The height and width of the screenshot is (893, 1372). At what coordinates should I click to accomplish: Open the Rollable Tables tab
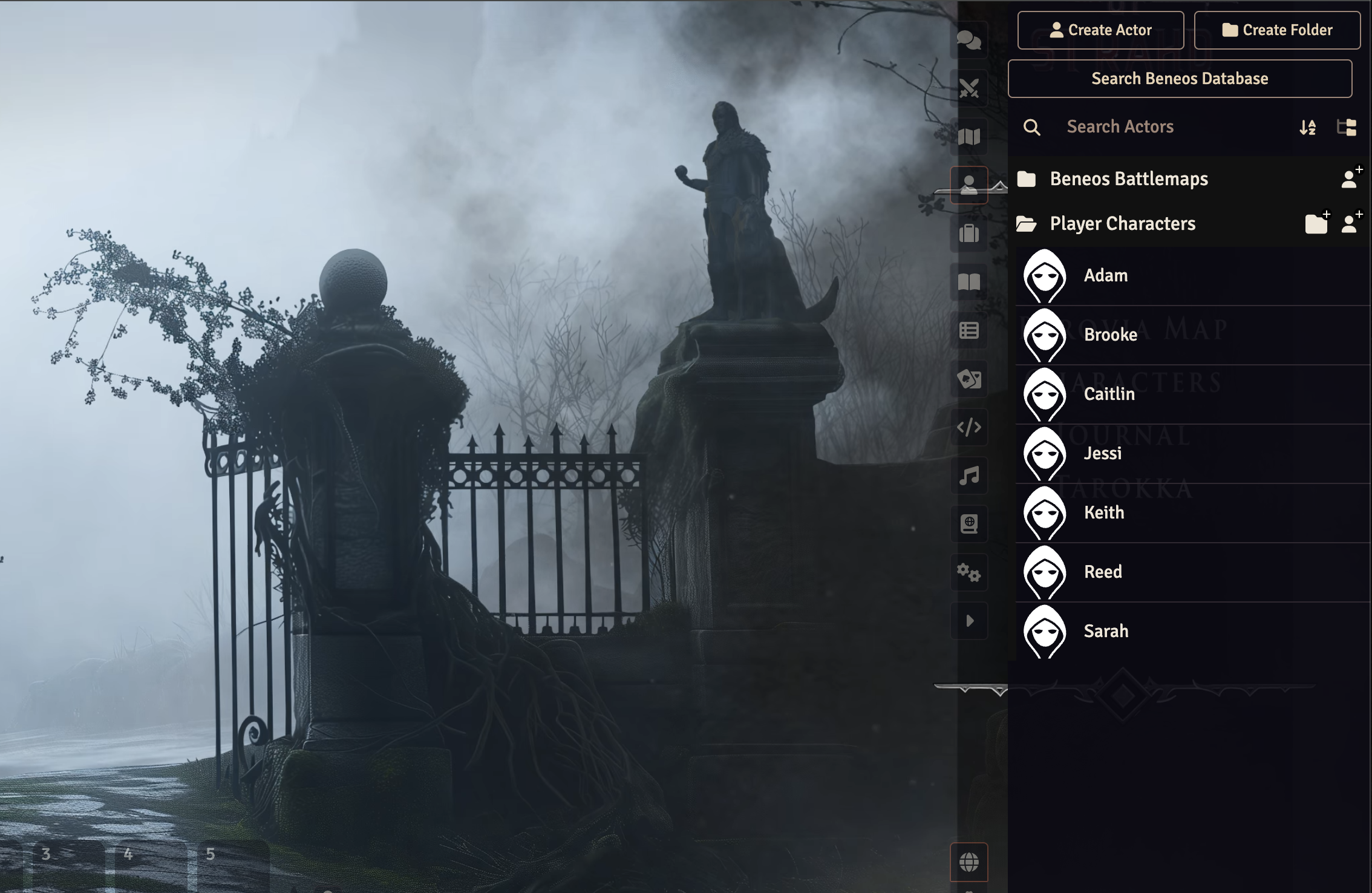[x=969, y=330]
